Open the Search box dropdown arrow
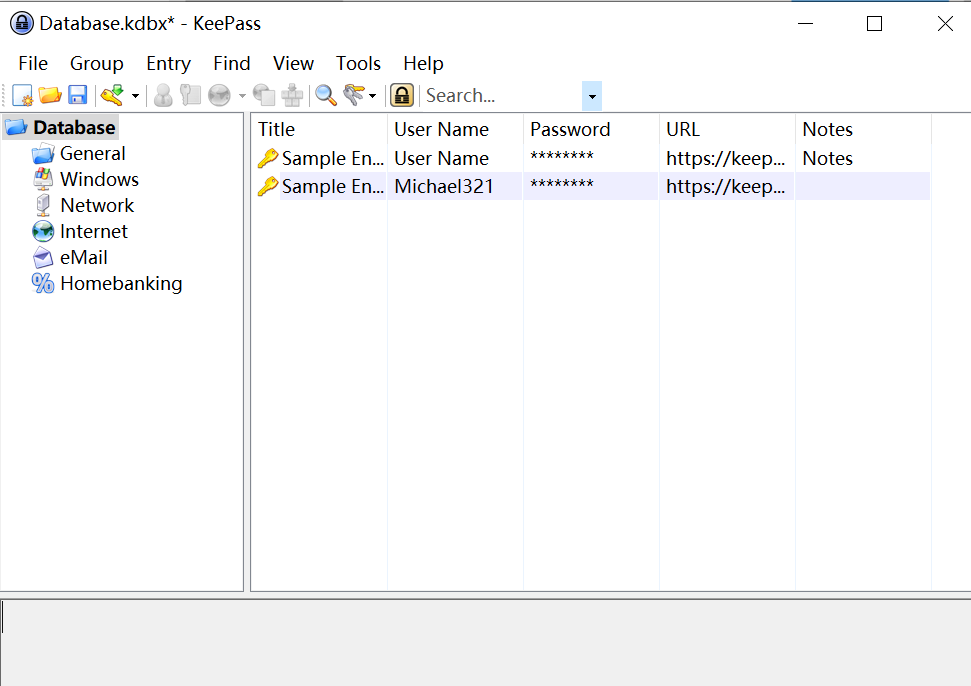 [x=592, y=96]
